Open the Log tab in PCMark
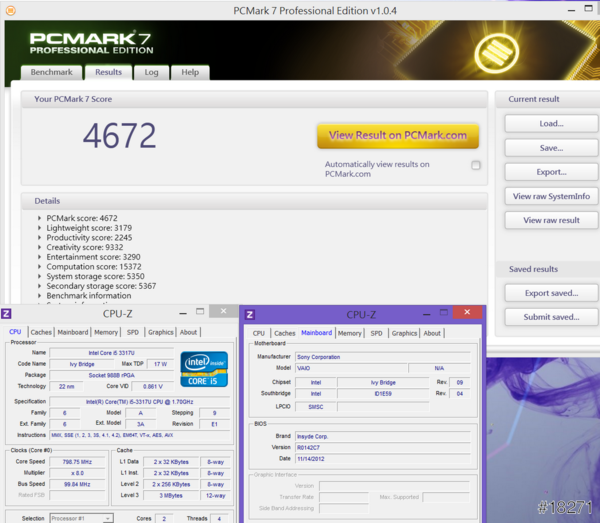 pos(151,72)
